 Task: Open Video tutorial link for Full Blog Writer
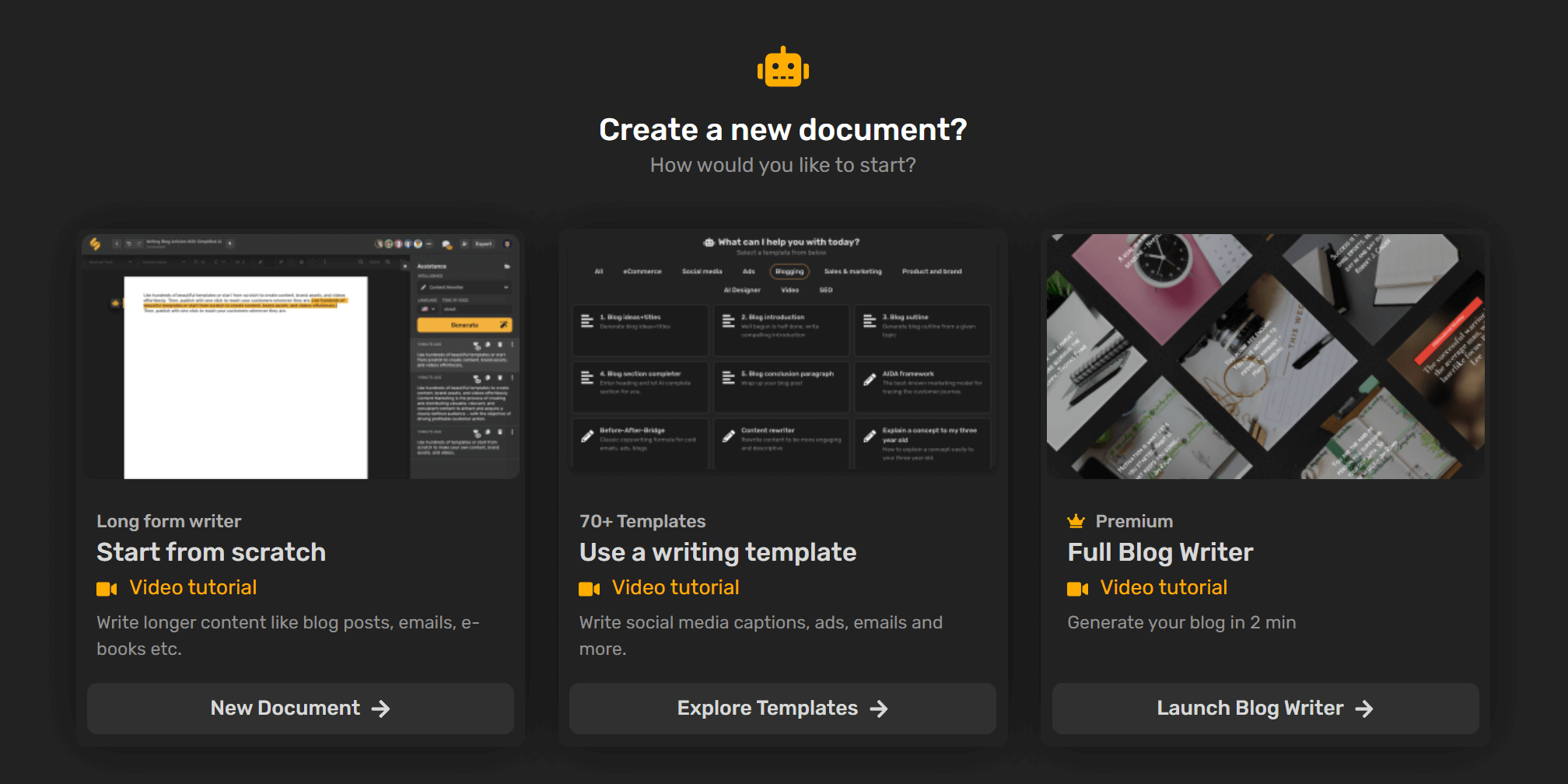(x=1164, y=587)
